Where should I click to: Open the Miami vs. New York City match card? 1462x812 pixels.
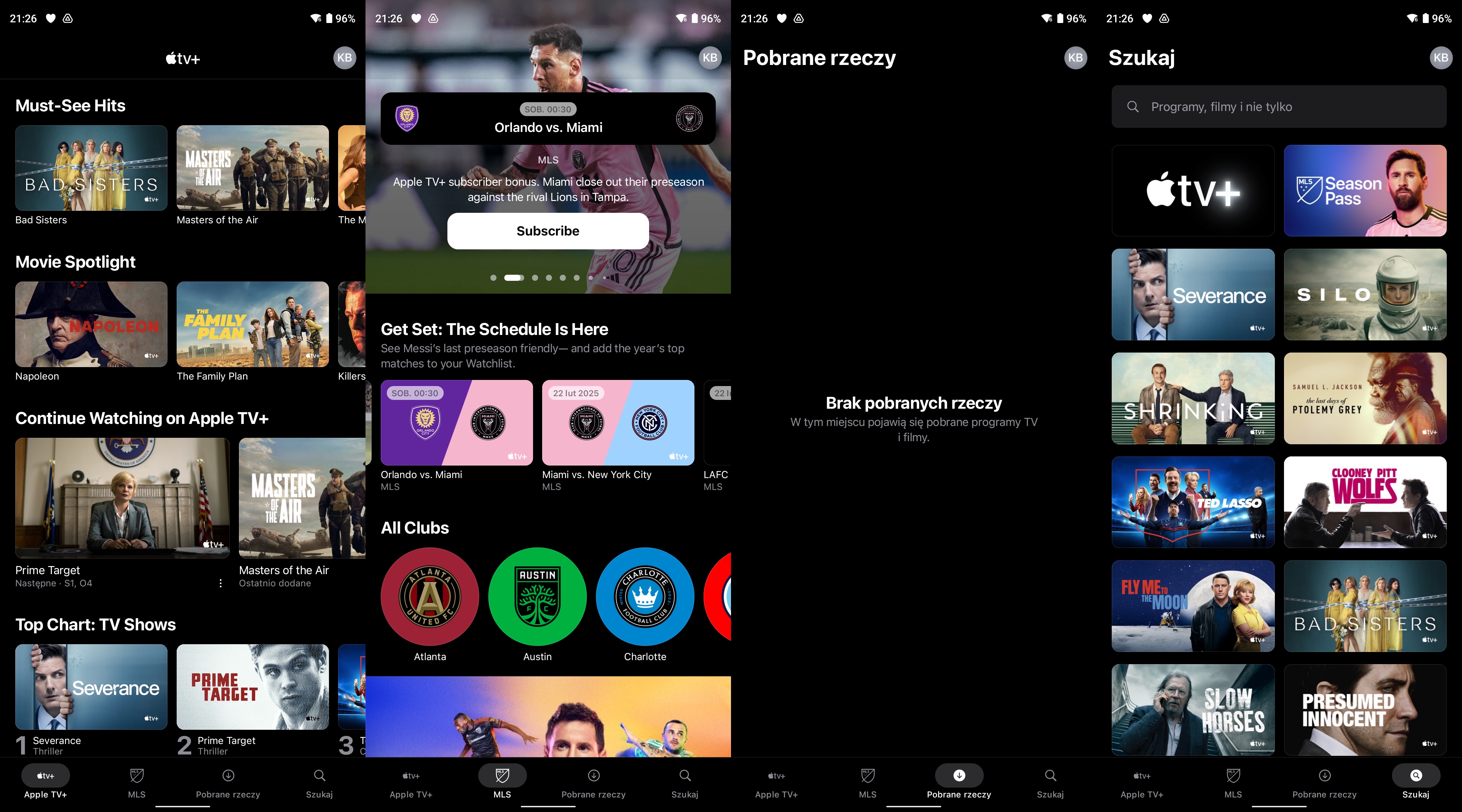click(x=618, y=423)
